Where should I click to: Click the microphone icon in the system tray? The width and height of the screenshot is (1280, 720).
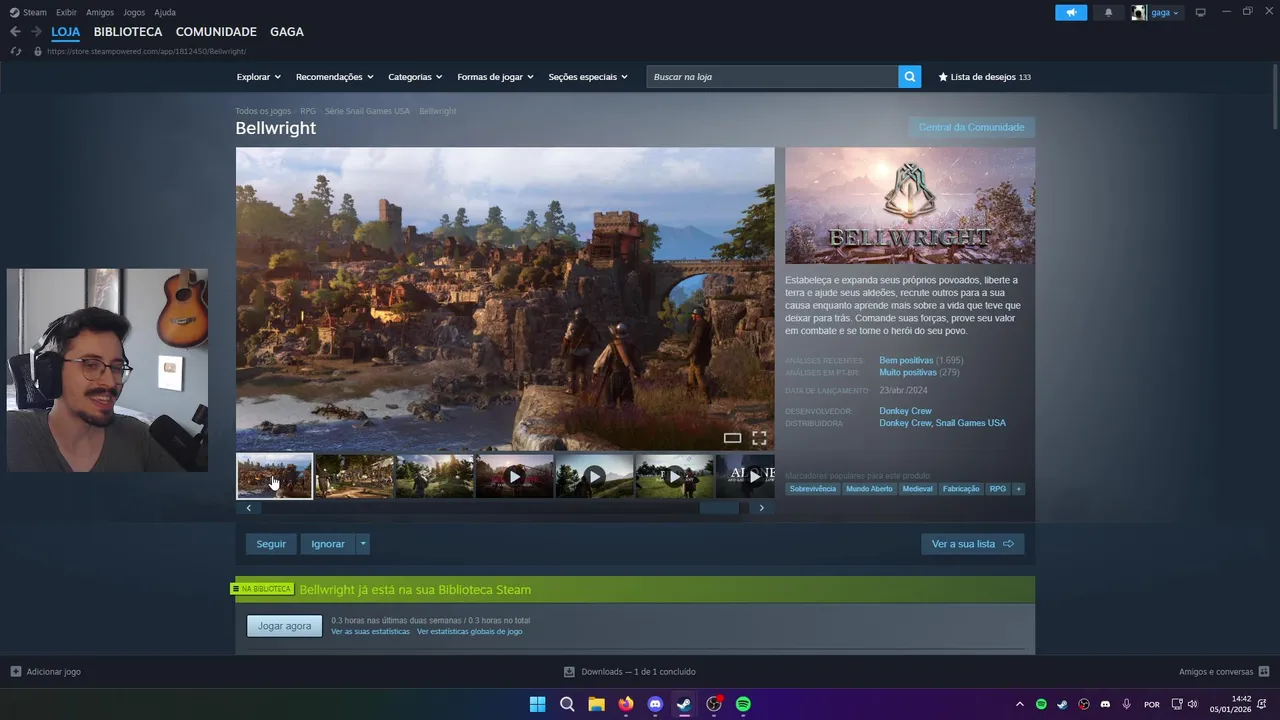(x=1126, y=705)
